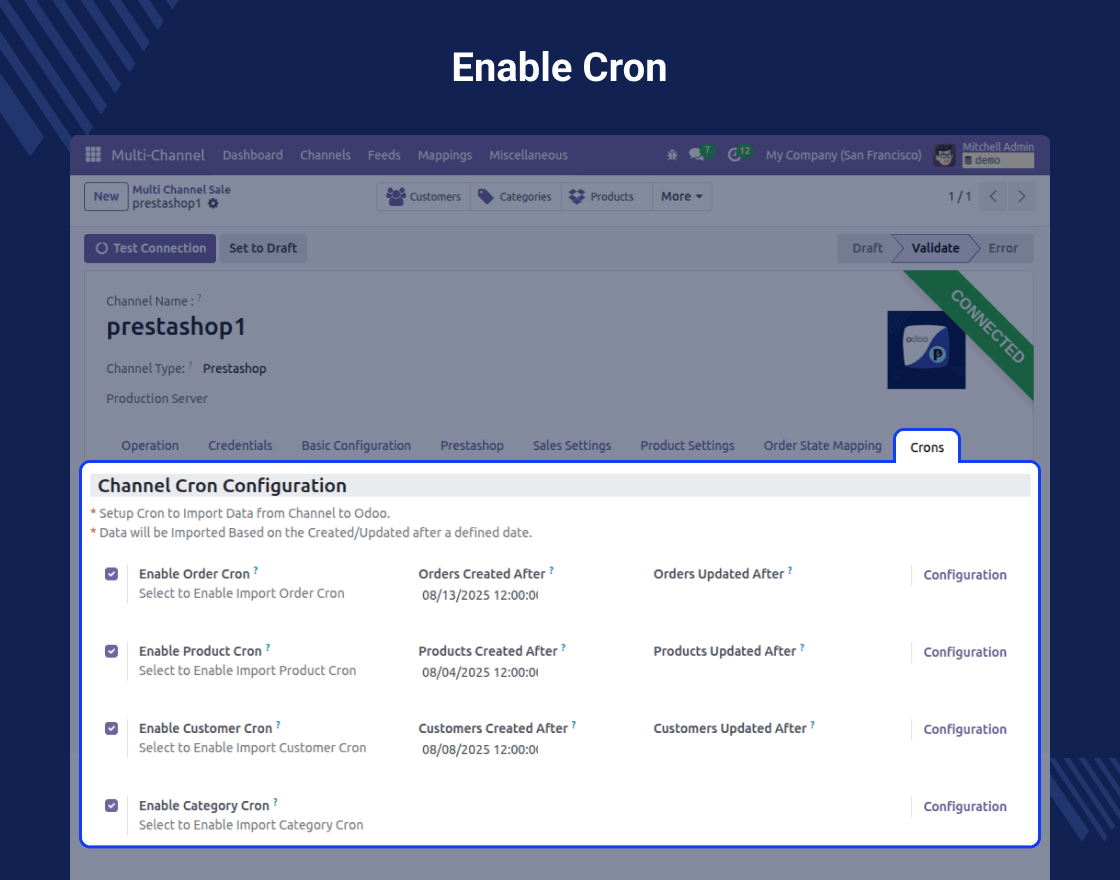
Task: Select the Draft status stage
Action: coord(867,248)
